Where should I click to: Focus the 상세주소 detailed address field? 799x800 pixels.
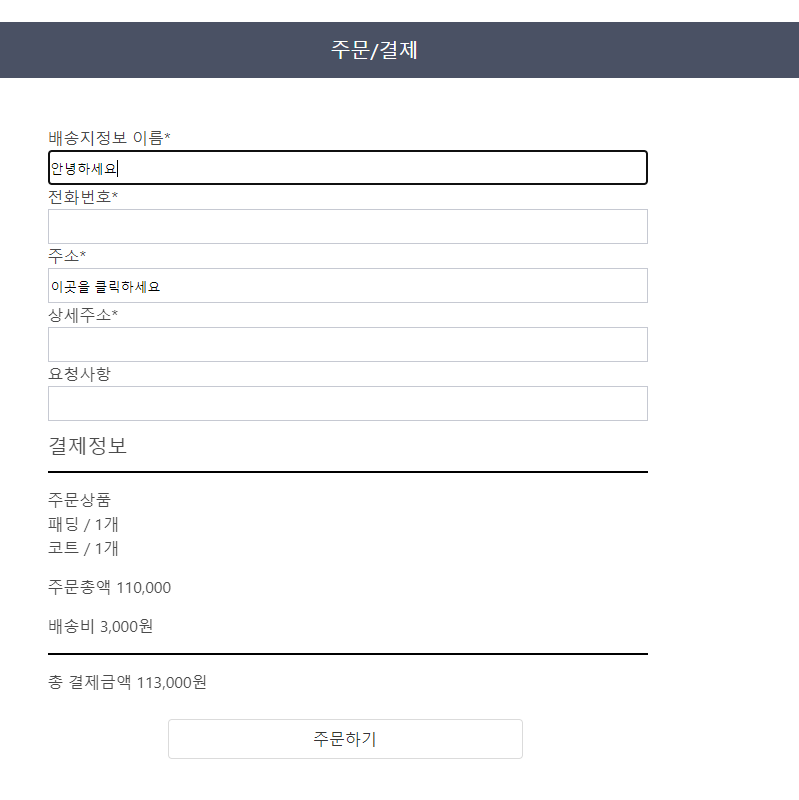pos(346,344)
